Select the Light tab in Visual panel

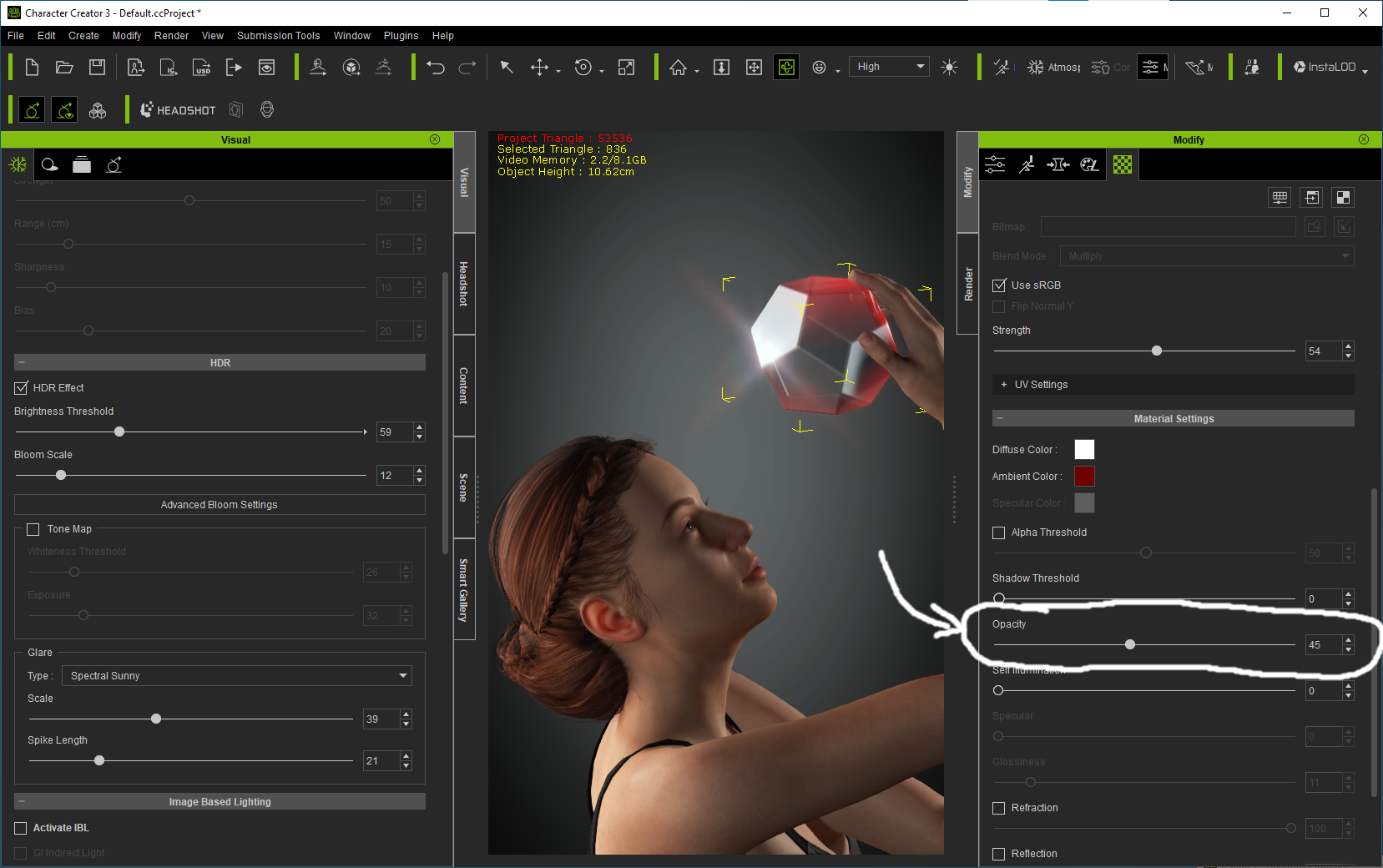pyautogui.click(x=49, y=164)
